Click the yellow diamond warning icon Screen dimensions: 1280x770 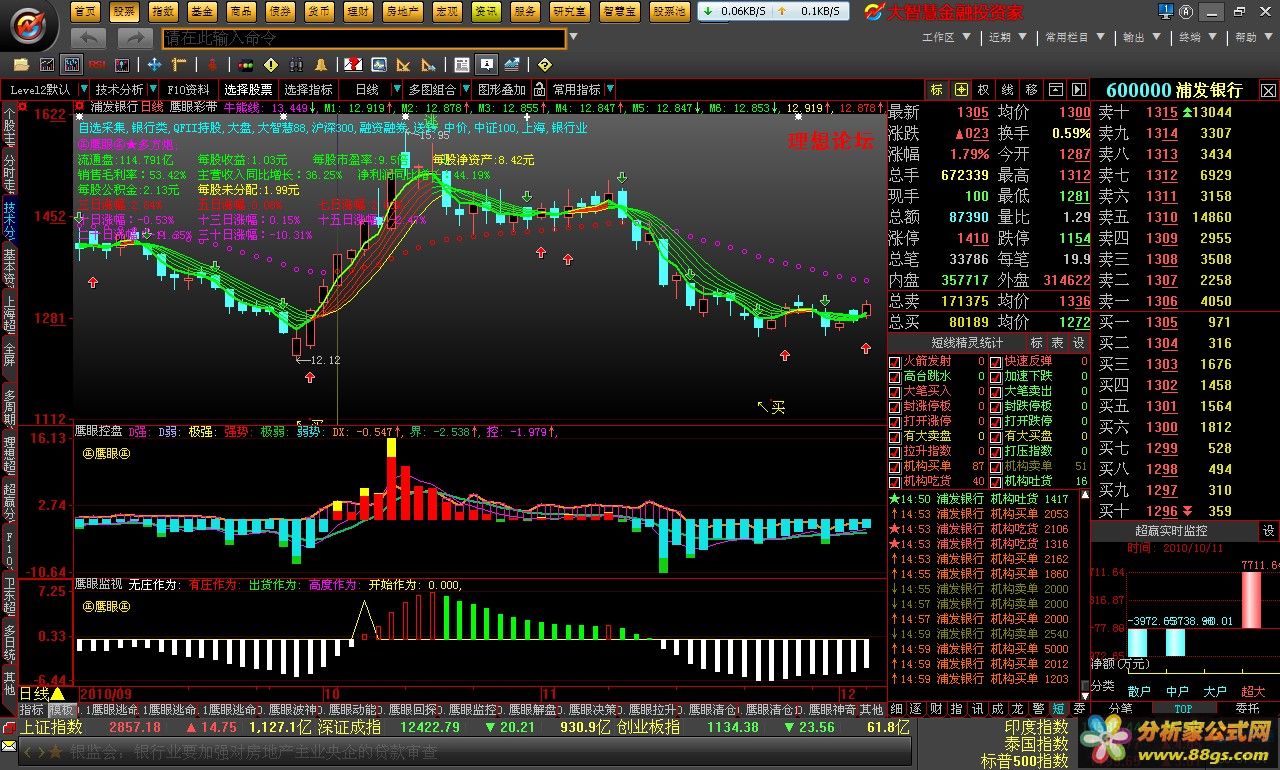pos(270,65)
